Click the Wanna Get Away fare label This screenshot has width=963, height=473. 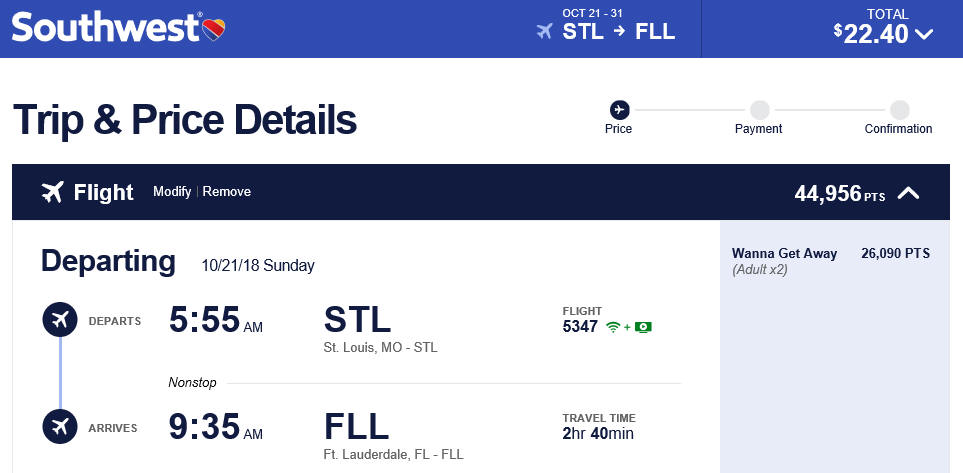[784, 254]
